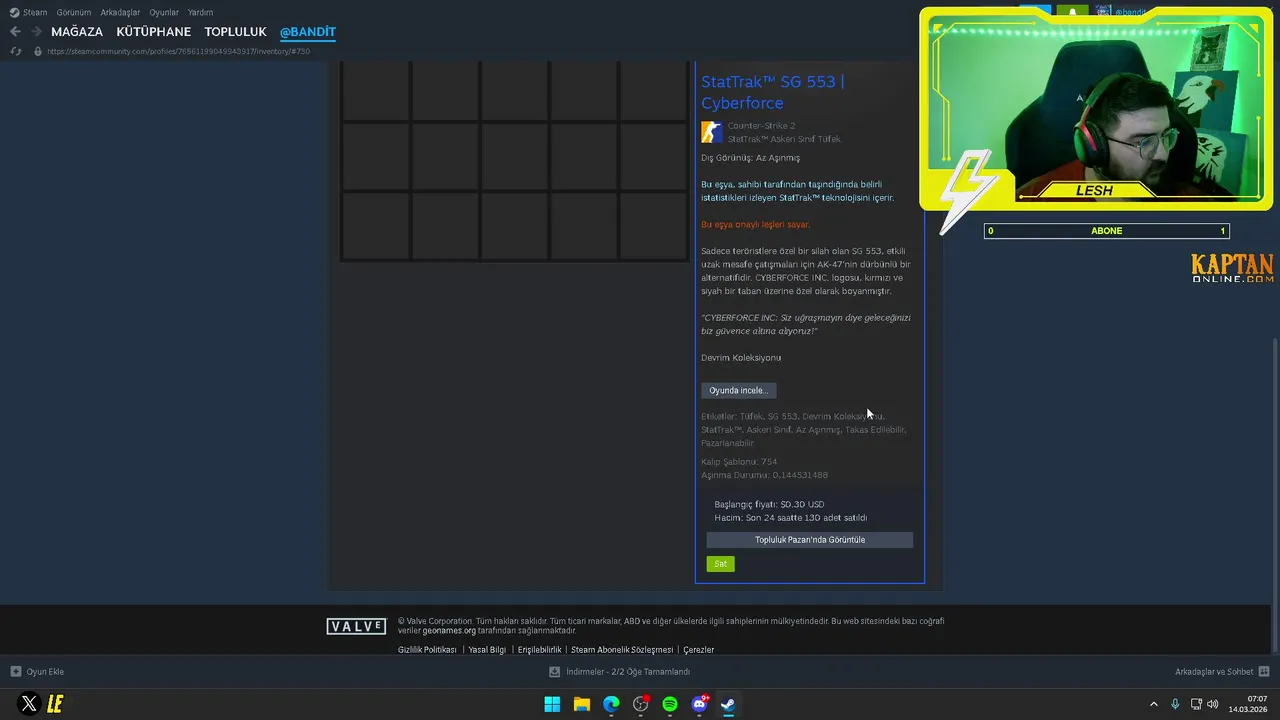This screenshot has width=1280, height=720.
Task: Click the Devrim Koleksiyonu text
Action: point(741,357)
